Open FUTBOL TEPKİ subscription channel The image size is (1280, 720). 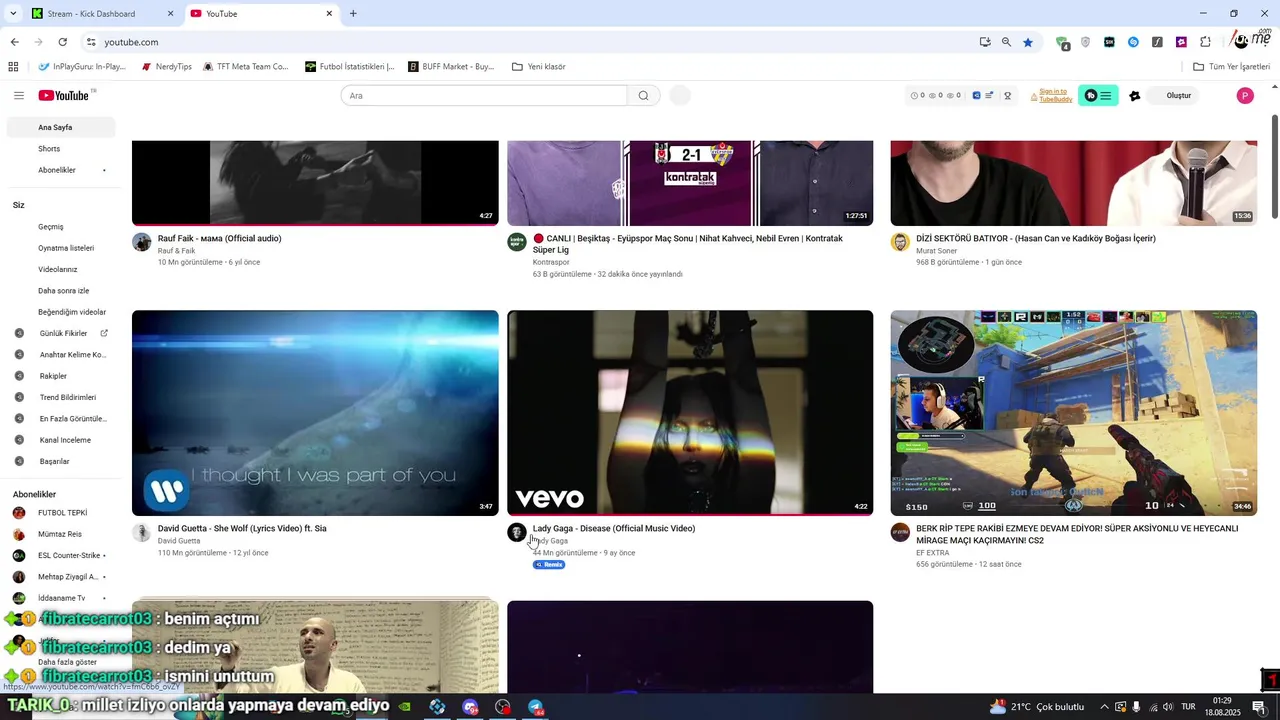[61, 513]
